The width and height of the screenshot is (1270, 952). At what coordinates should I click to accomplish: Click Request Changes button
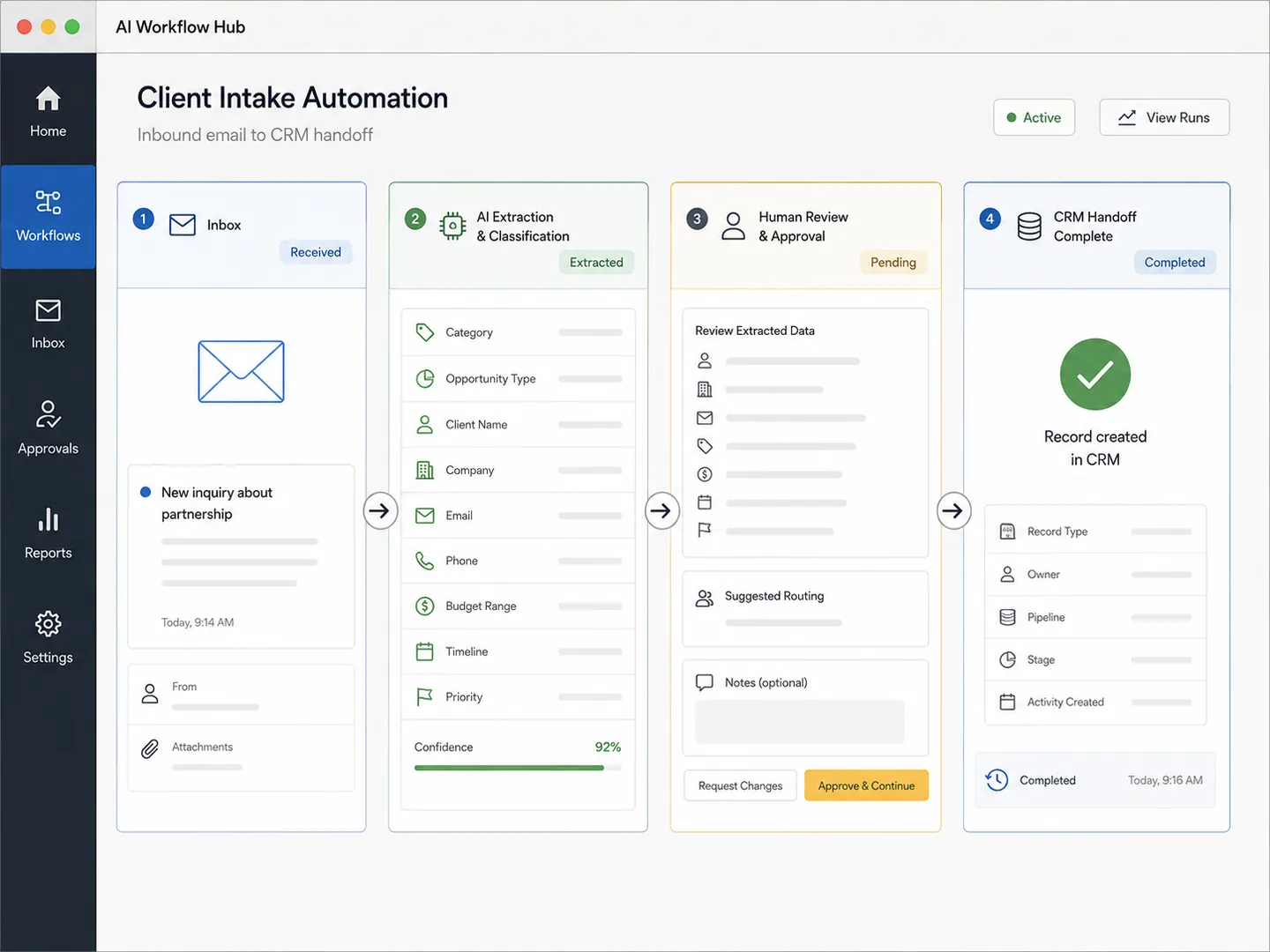click(x=740, y=785)
